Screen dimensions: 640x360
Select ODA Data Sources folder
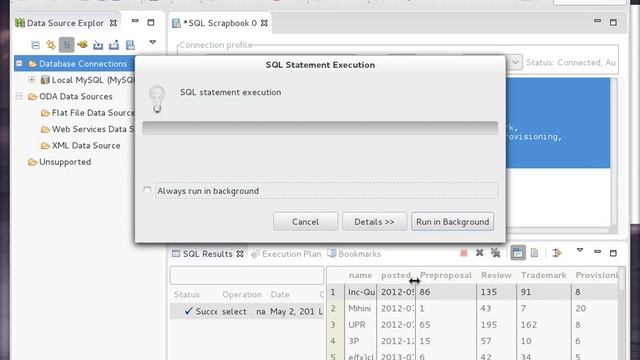pyautogui.click(x=76, y=96)
